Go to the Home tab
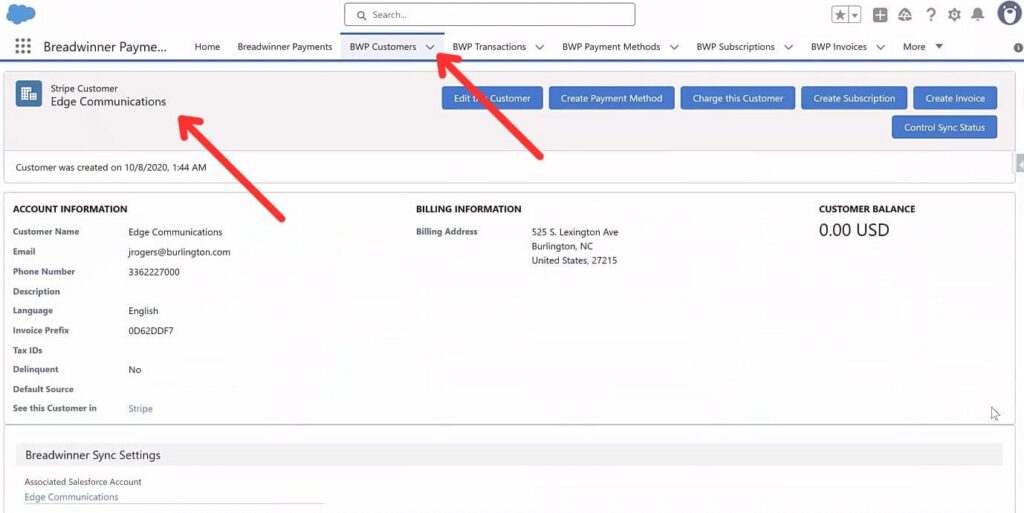The width and height of the screenshot is (1024, 513). click(x=207, y=46)
